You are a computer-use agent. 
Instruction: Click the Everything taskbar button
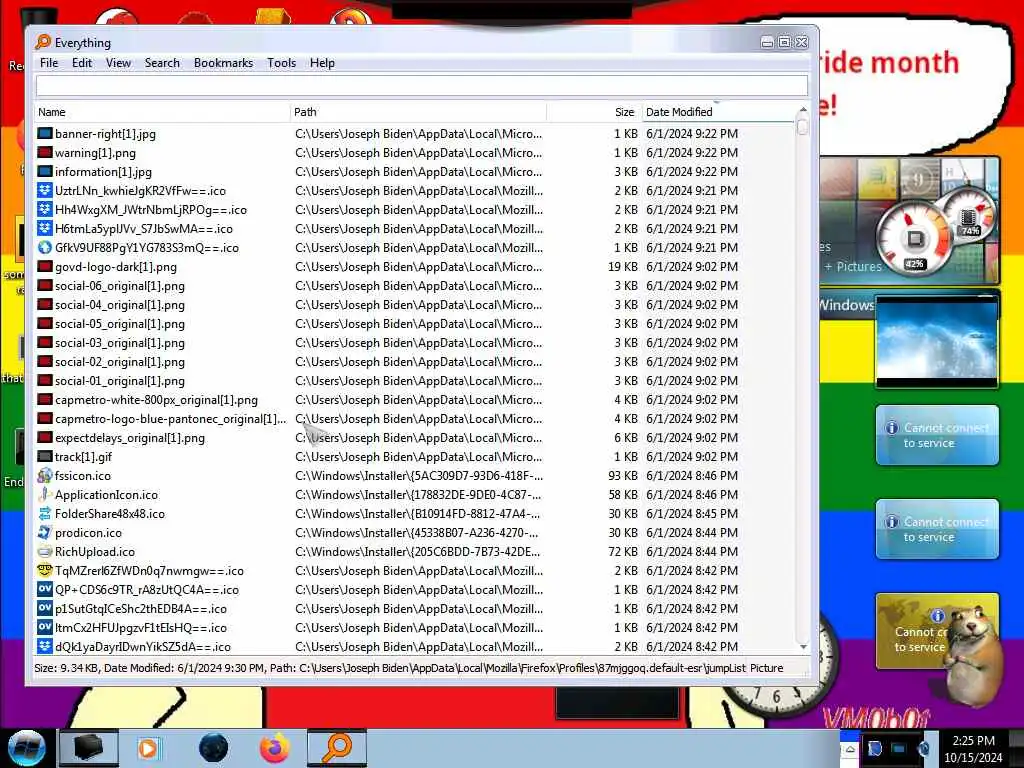[337, 748]
